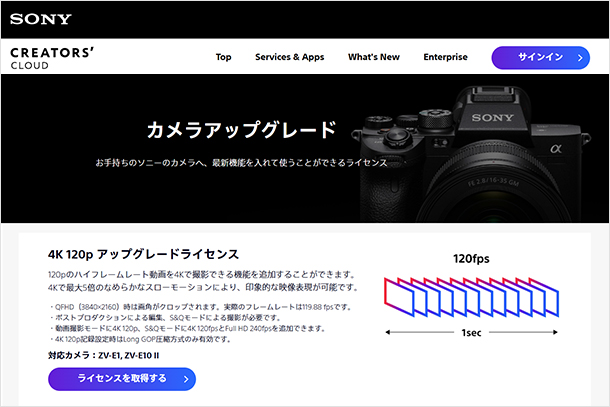Click the SONY logo in header
Viewport: 610px width, 407px height.
[41, 19]
